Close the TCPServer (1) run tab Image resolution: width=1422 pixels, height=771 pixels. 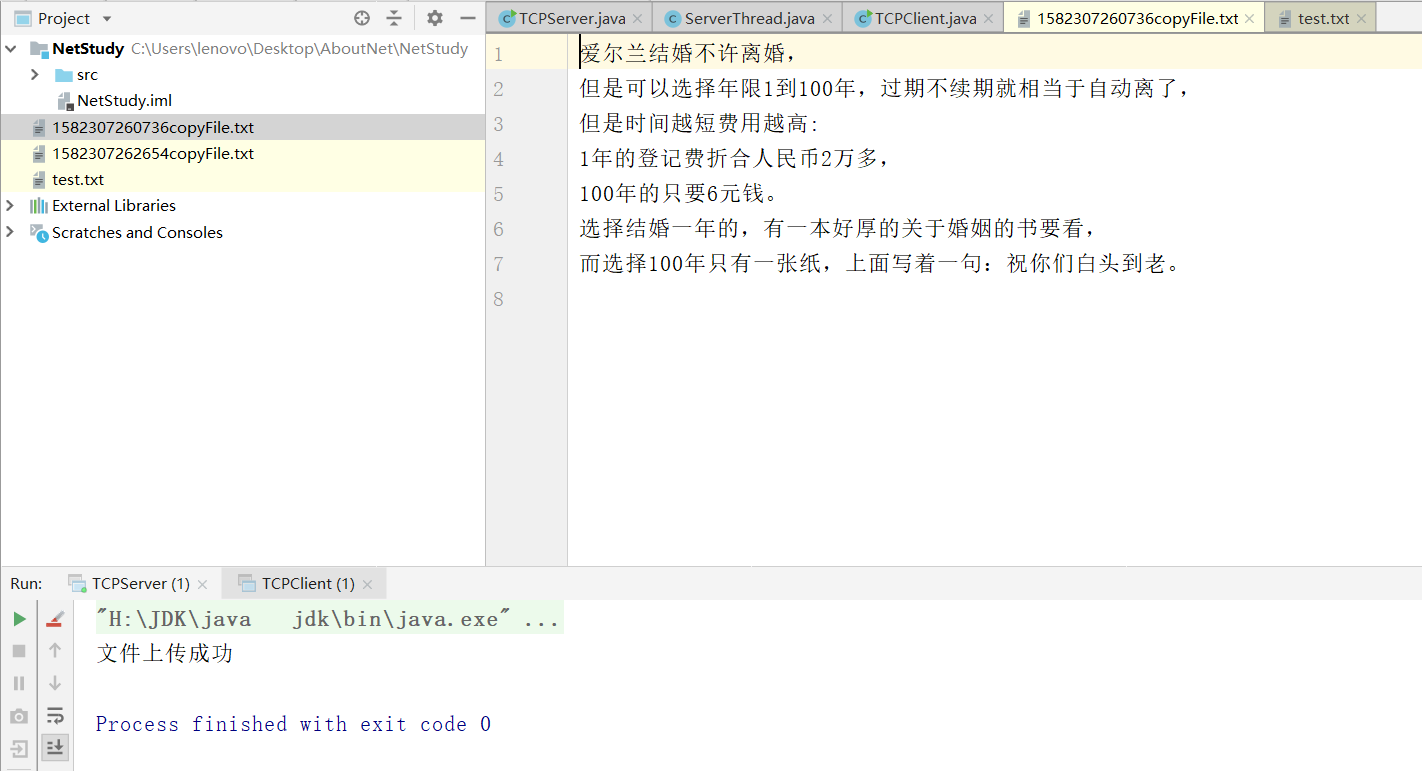click(x=203, y=584)
